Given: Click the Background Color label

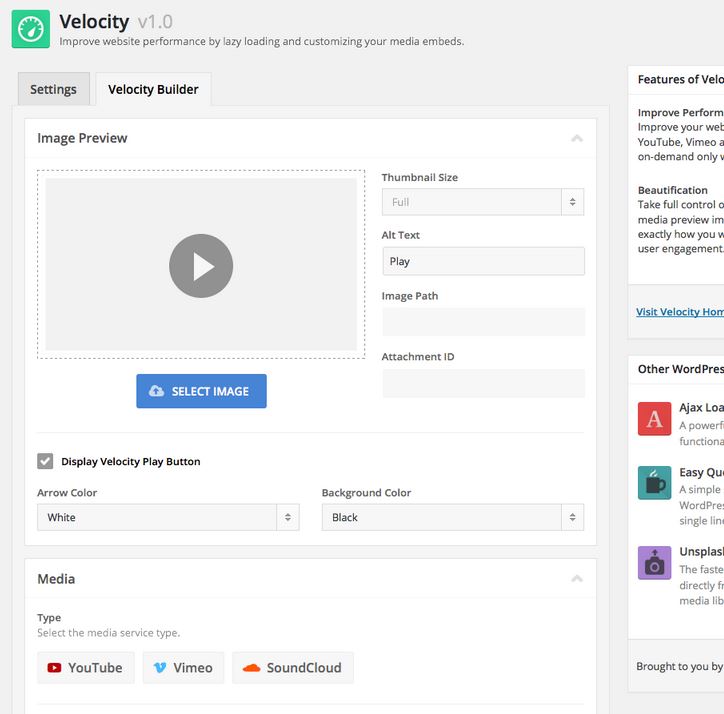Looking at the screenshot, I should [x=366, y=493].
